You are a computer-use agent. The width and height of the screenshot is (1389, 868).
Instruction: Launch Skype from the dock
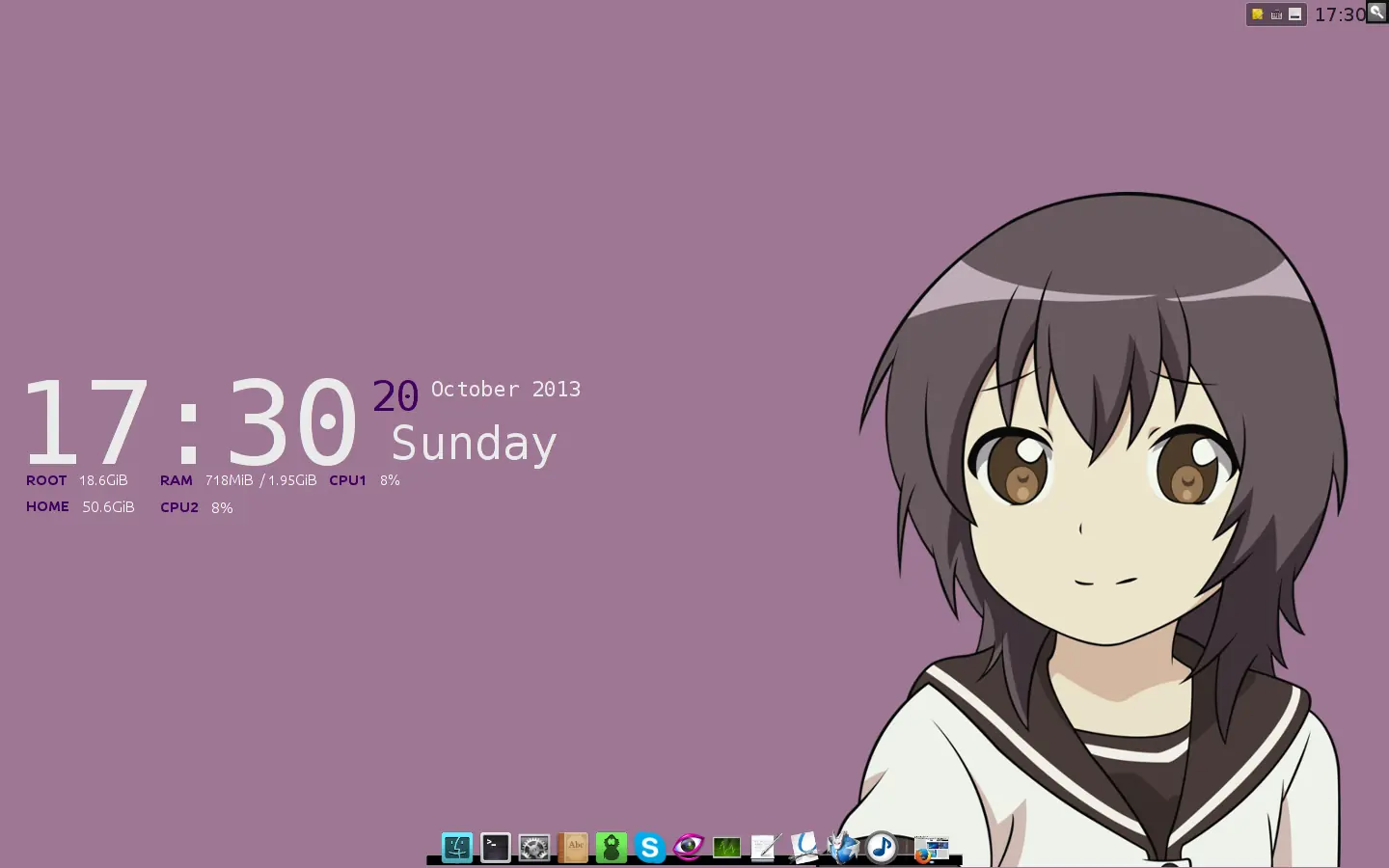click(x=649, y=848)
